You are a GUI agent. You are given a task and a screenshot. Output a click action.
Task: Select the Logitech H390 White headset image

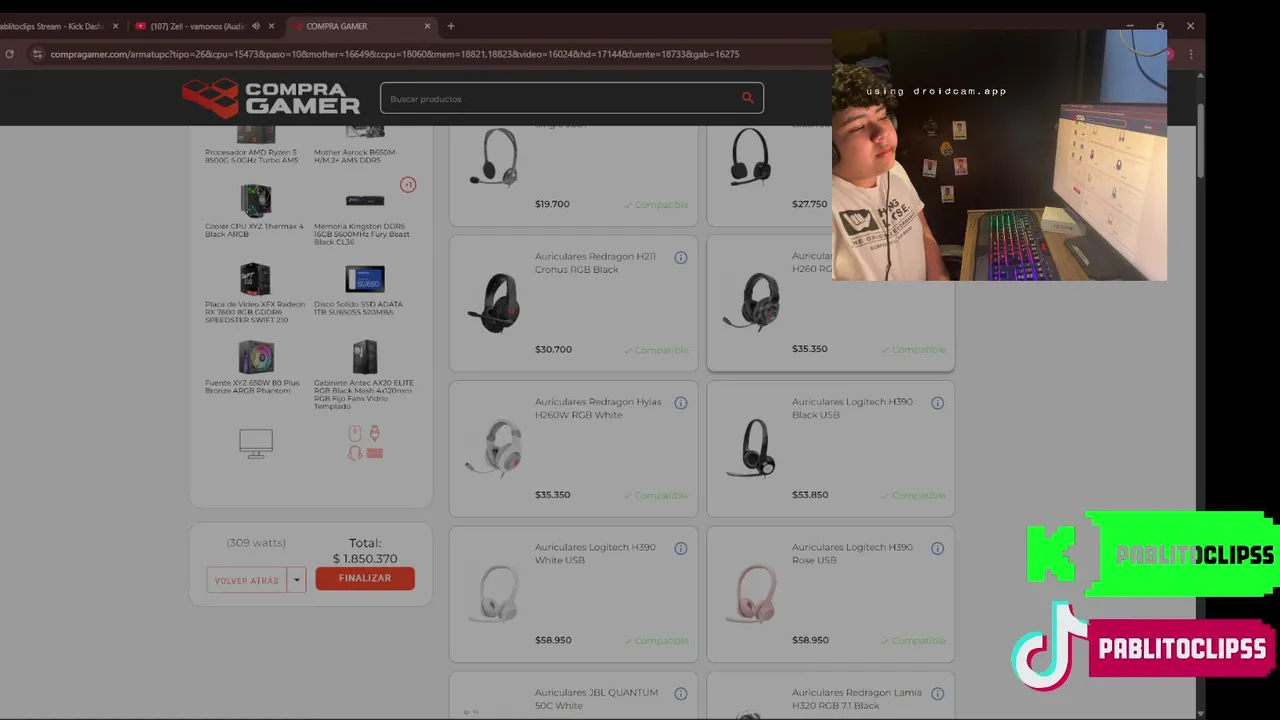tap(494, 592)
